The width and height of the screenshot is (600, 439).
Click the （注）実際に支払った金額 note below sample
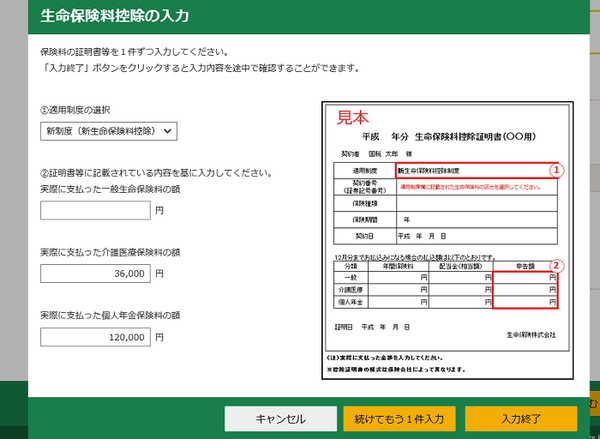(385, 358)
